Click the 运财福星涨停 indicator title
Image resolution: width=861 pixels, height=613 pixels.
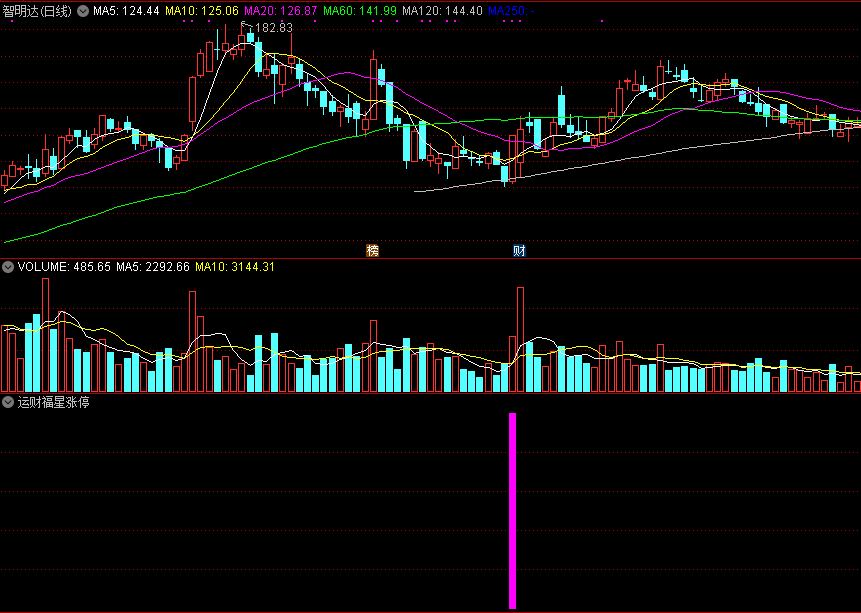[53, 402]
